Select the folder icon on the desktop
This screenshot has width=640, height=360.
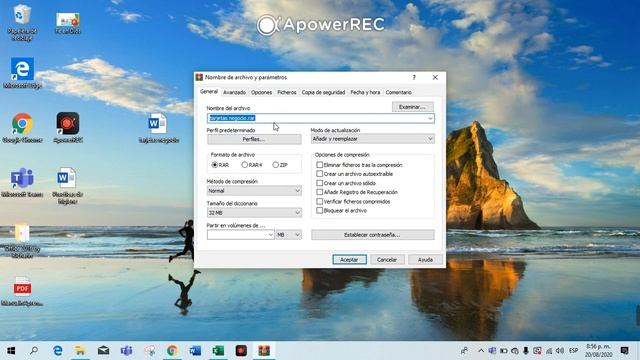point(22,240)
